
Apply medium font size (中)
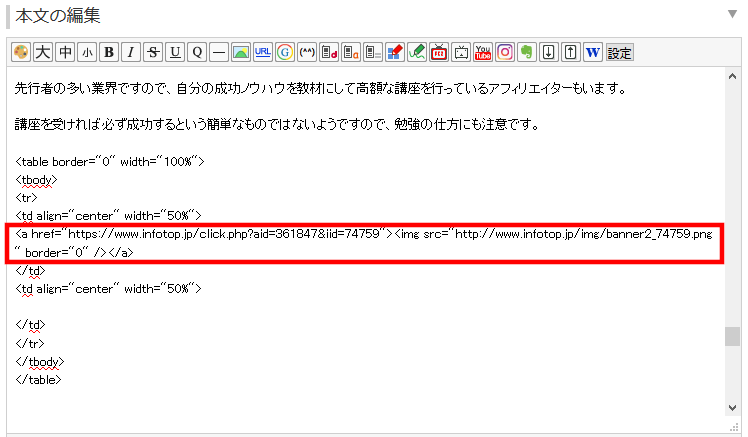point(65,52)
